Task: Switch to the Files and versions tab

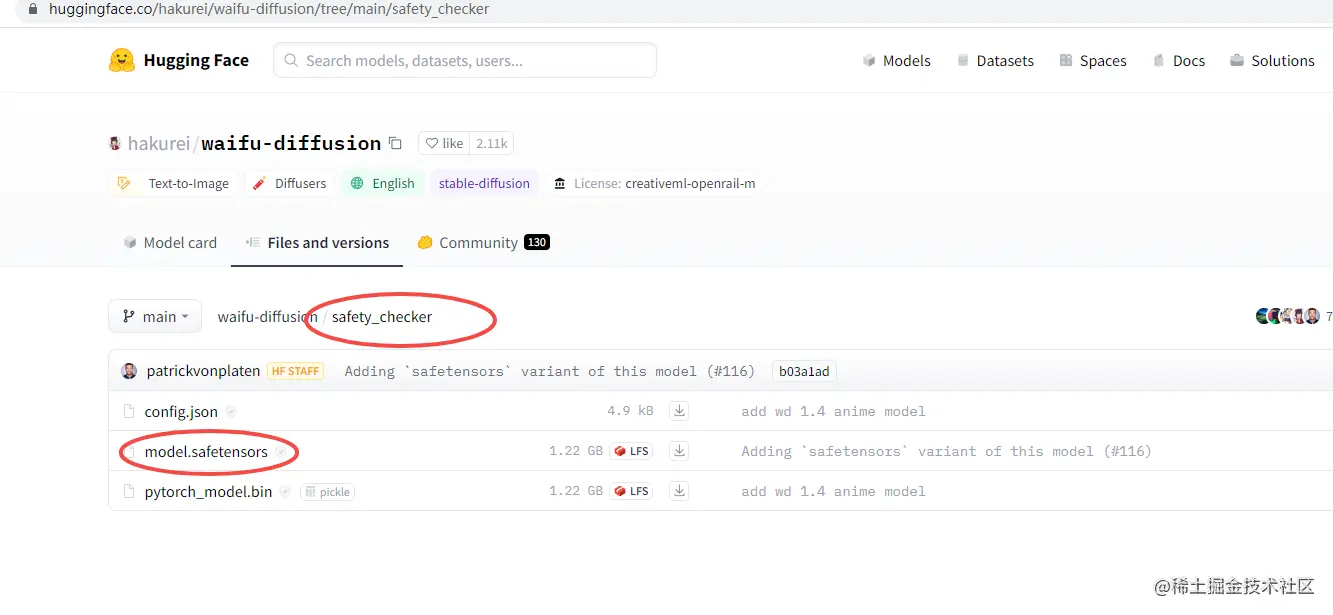Action: click(317, 242)
